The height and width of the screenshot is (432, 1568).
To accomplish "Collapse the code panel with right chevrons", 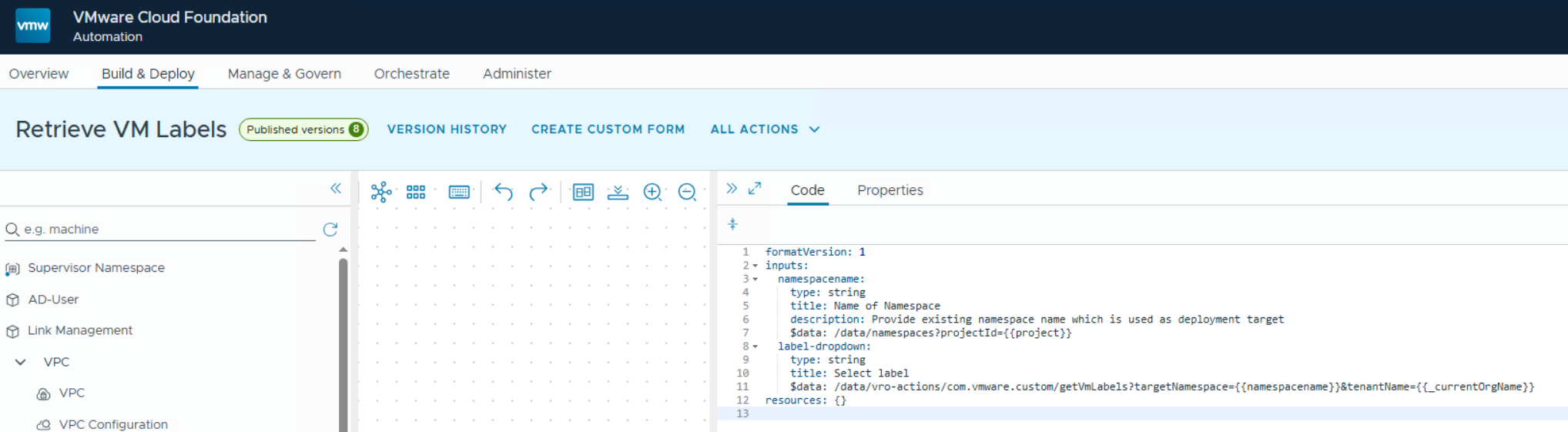I will pyautogui.click(x=732, y=188).
